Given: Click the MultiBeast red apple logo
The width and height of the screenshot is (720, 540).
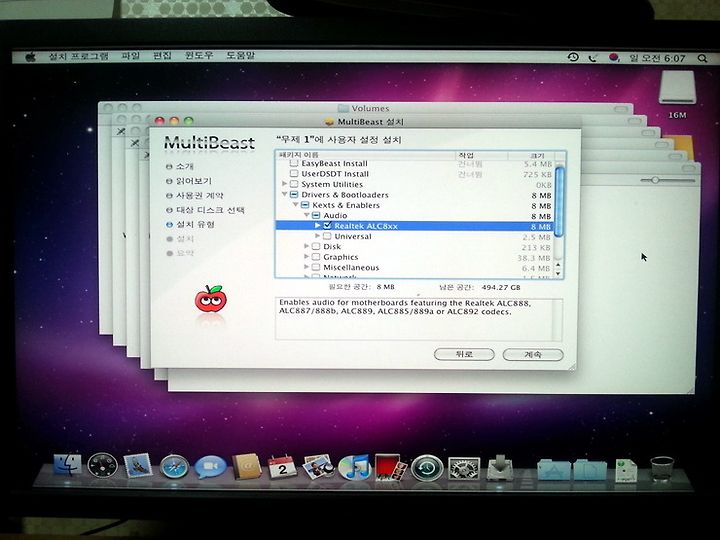Looking at the screenshot, I should point(210,299).
